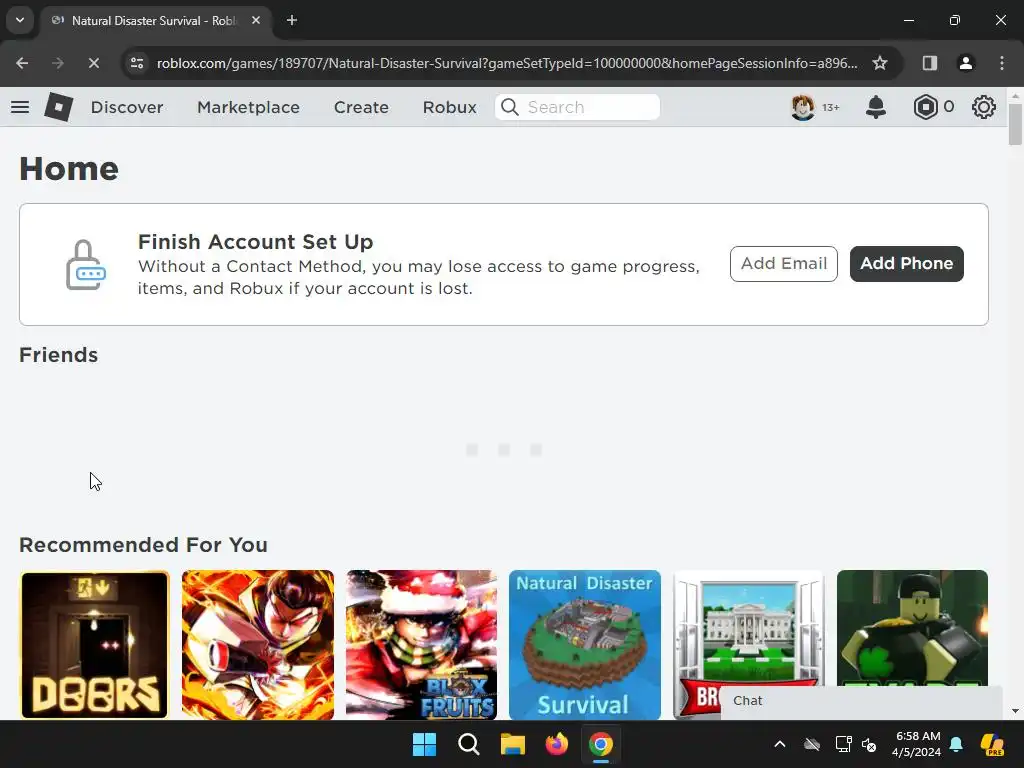Open a new browser tab
Viewport: 1024px width, 768px height.
(292, 20)
